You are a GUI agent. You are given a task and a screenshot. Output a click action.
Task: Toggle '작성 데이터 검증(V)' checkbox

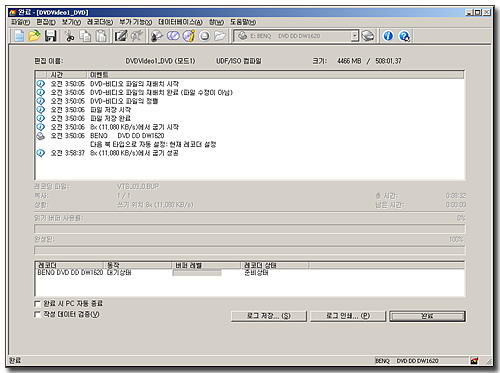[x=37, y=314]
